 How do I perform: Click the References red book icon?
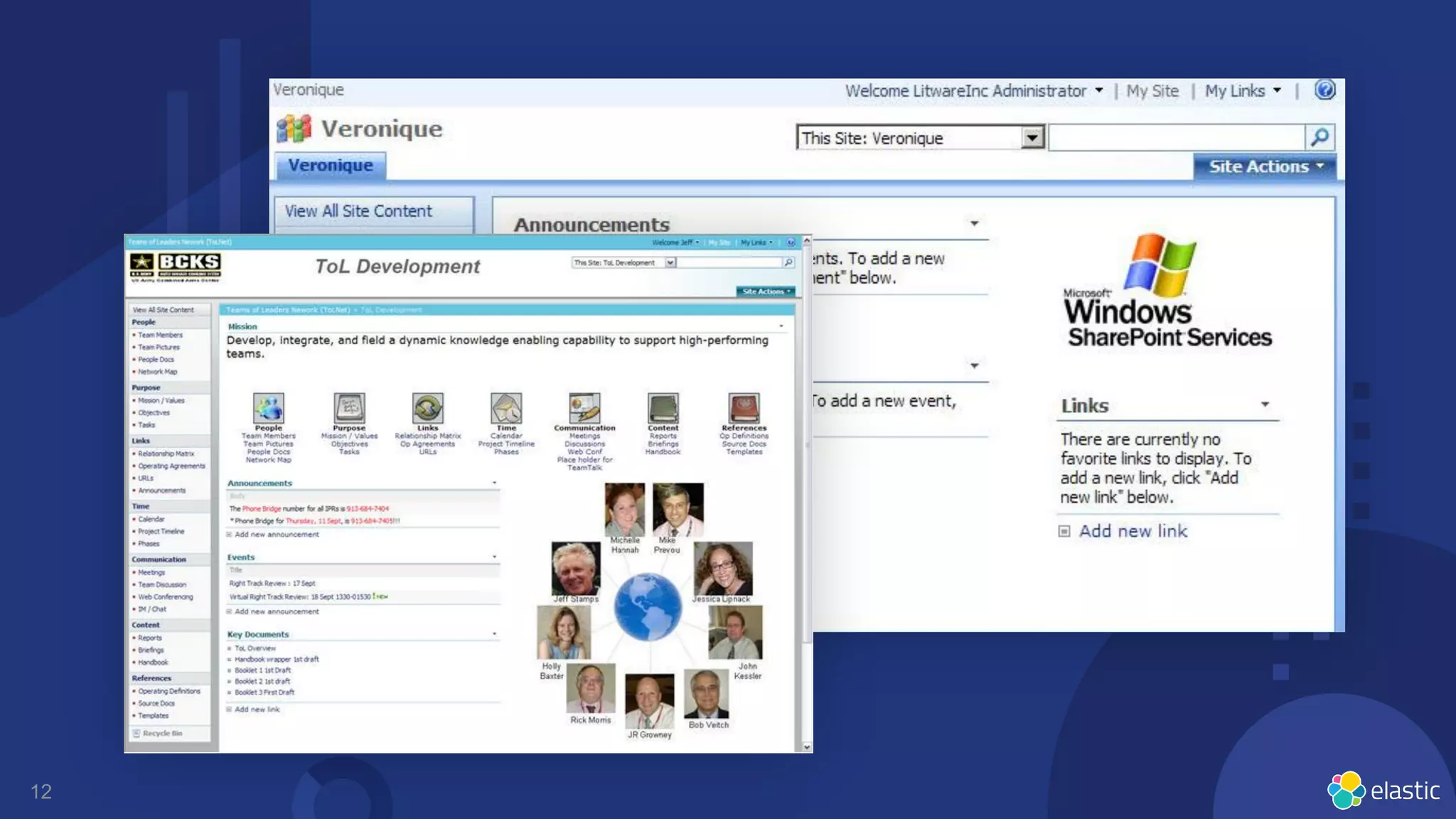(x=744, y=407)
